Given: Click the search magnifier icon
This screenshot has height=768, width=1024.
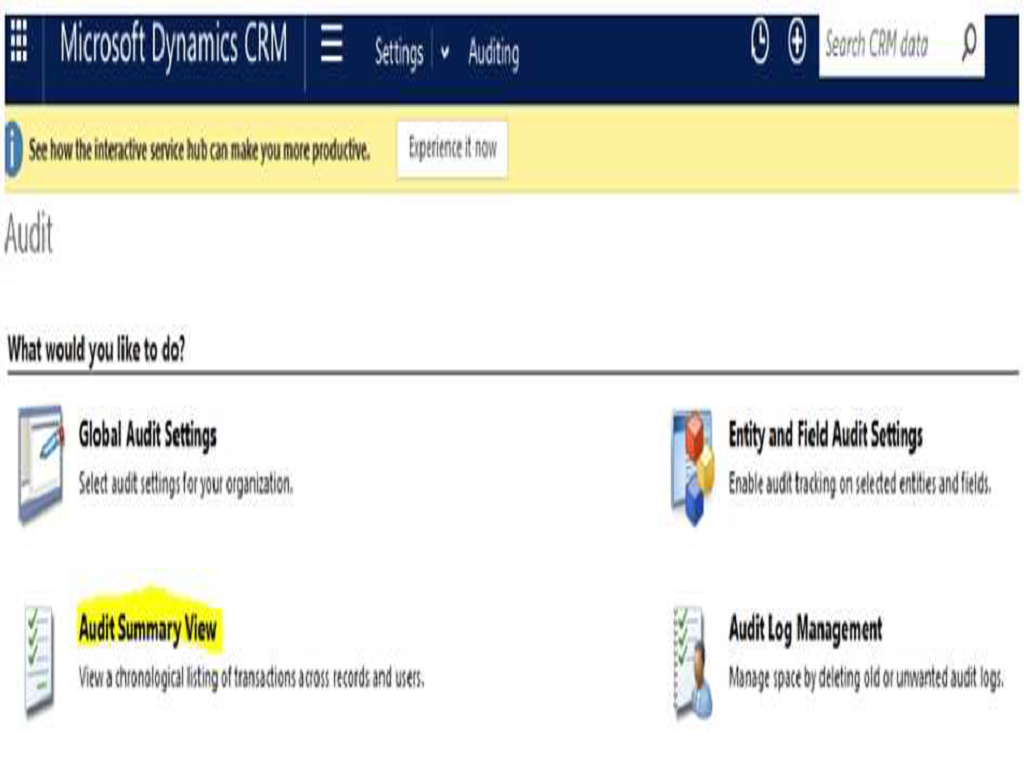Looking at the screenshot, I should pyautogui.click(x=969, y=43).
